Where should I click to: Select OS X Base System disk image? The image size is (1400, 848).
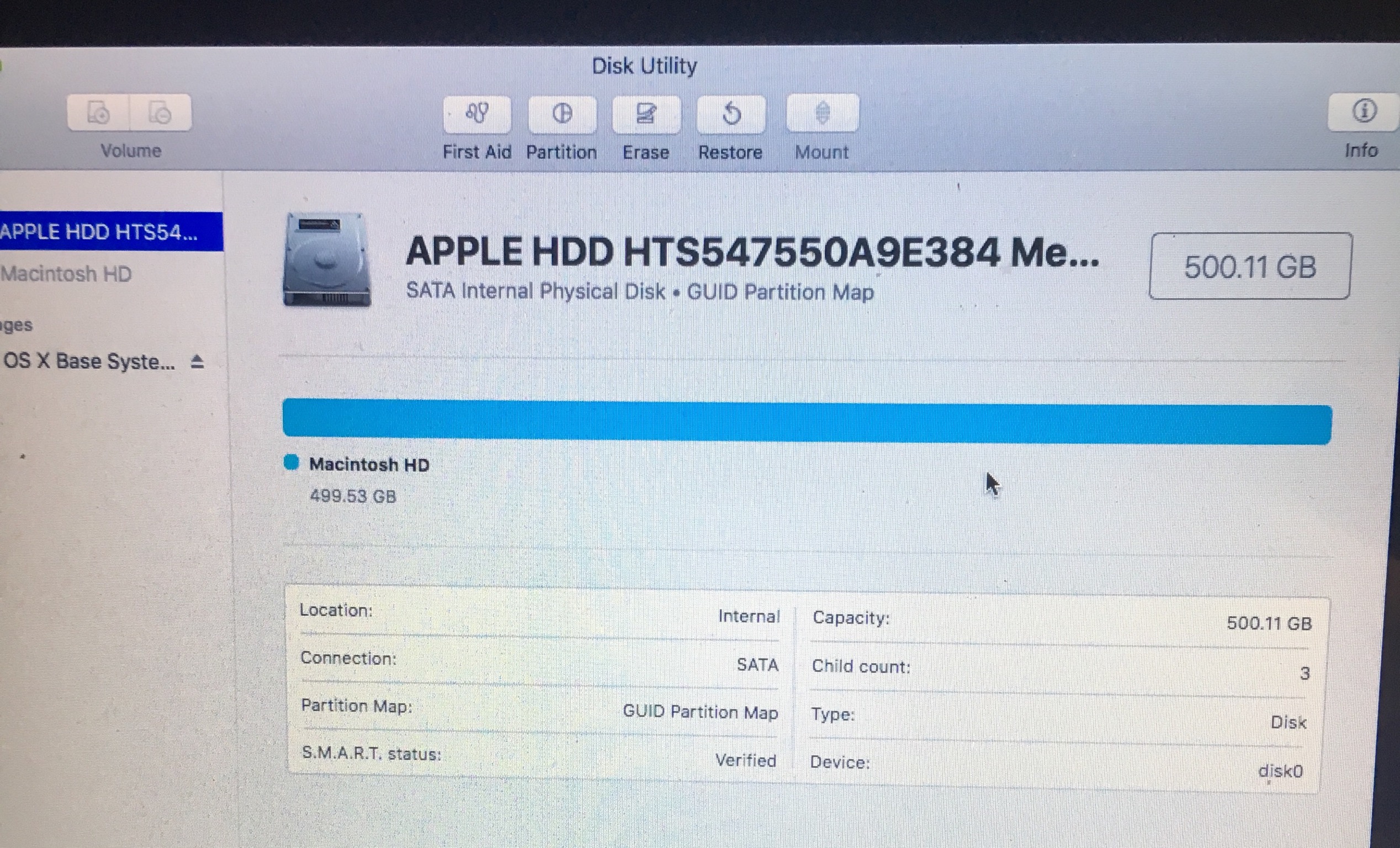[x=90, y=362]
